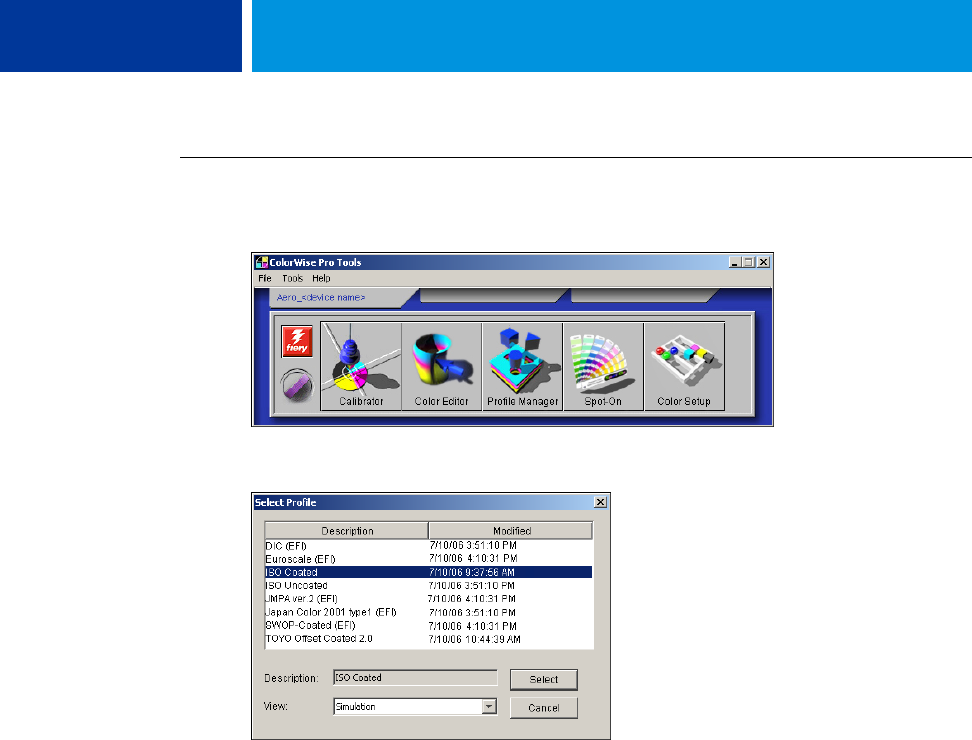Click the red Fiery logo icon
Viewport: 972px width, 740px height.
[x=297, y=341]
